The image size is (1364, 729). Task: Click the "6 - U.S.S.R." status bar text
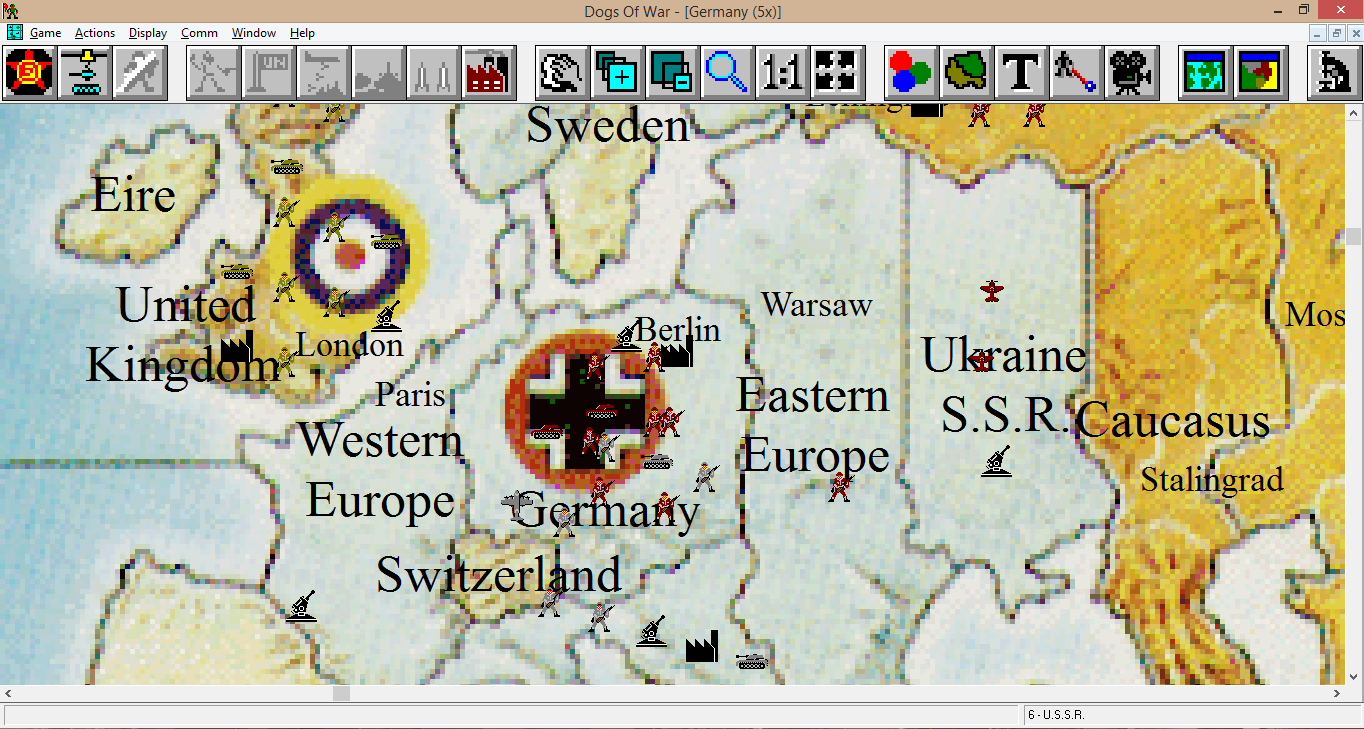click(1057, 715)
